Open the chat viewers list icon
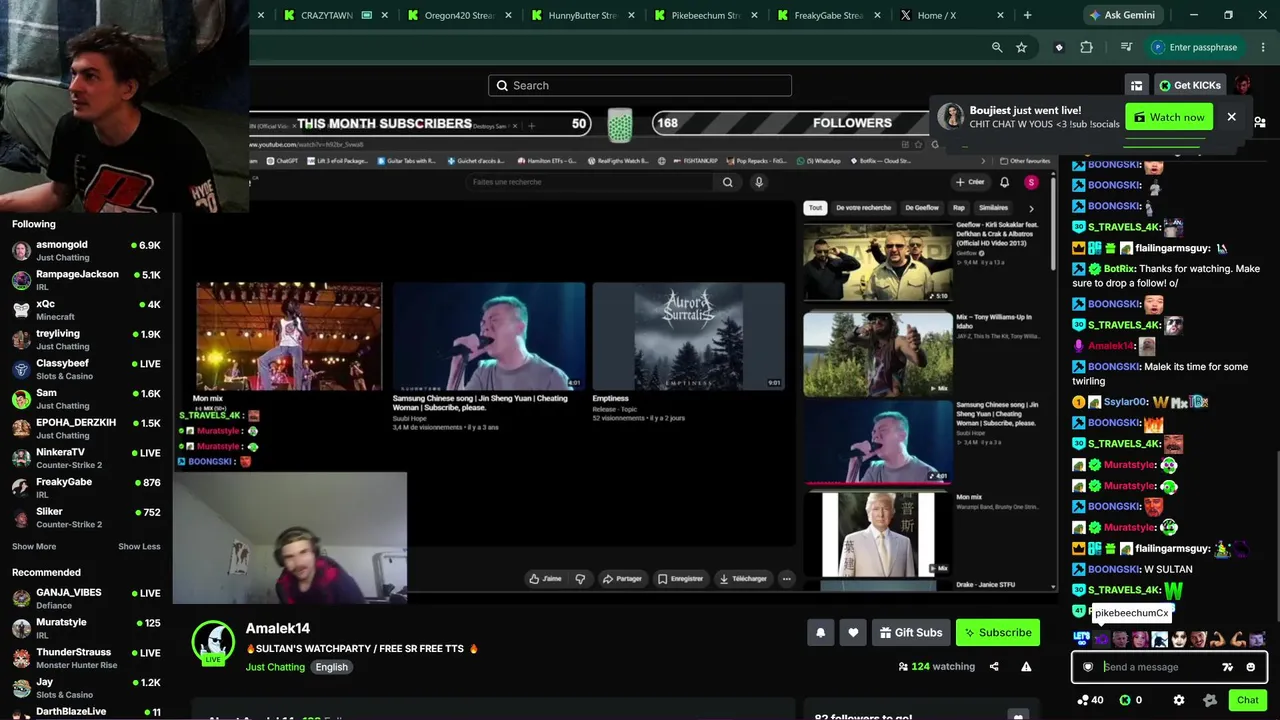Image resolution: width=1280 pixels, height=720 pixels. coord(1260,122)
